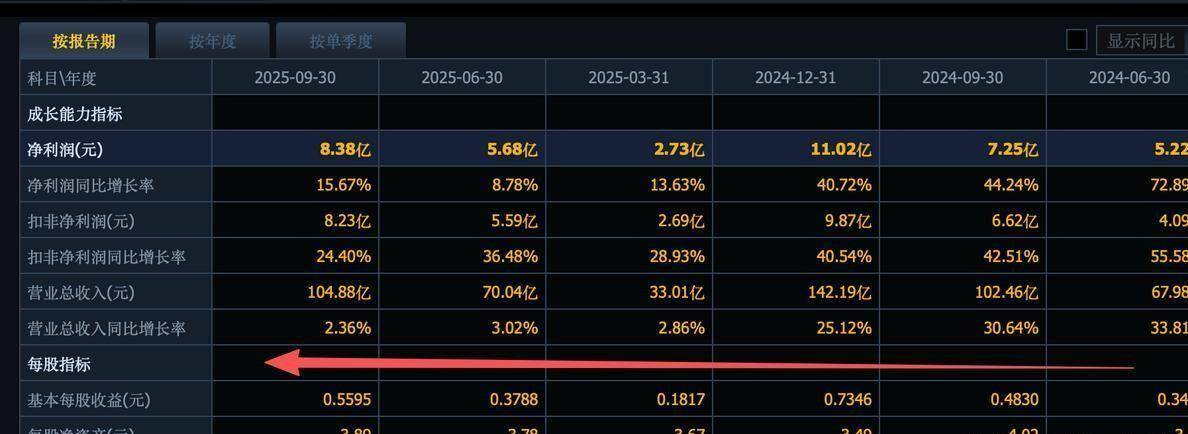The height and width of the screenshot is (434, 1188).
Task: Click the 2024-09-30 column header
Action: (x=962, y=78)
